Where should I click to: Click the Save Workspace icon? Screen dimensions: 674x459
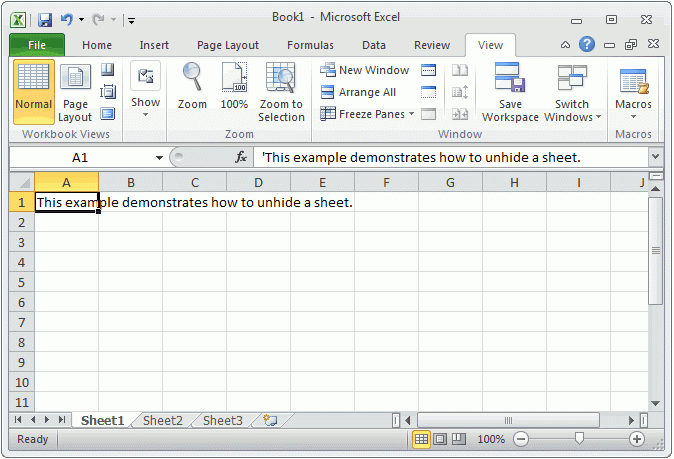coord(510,78)
